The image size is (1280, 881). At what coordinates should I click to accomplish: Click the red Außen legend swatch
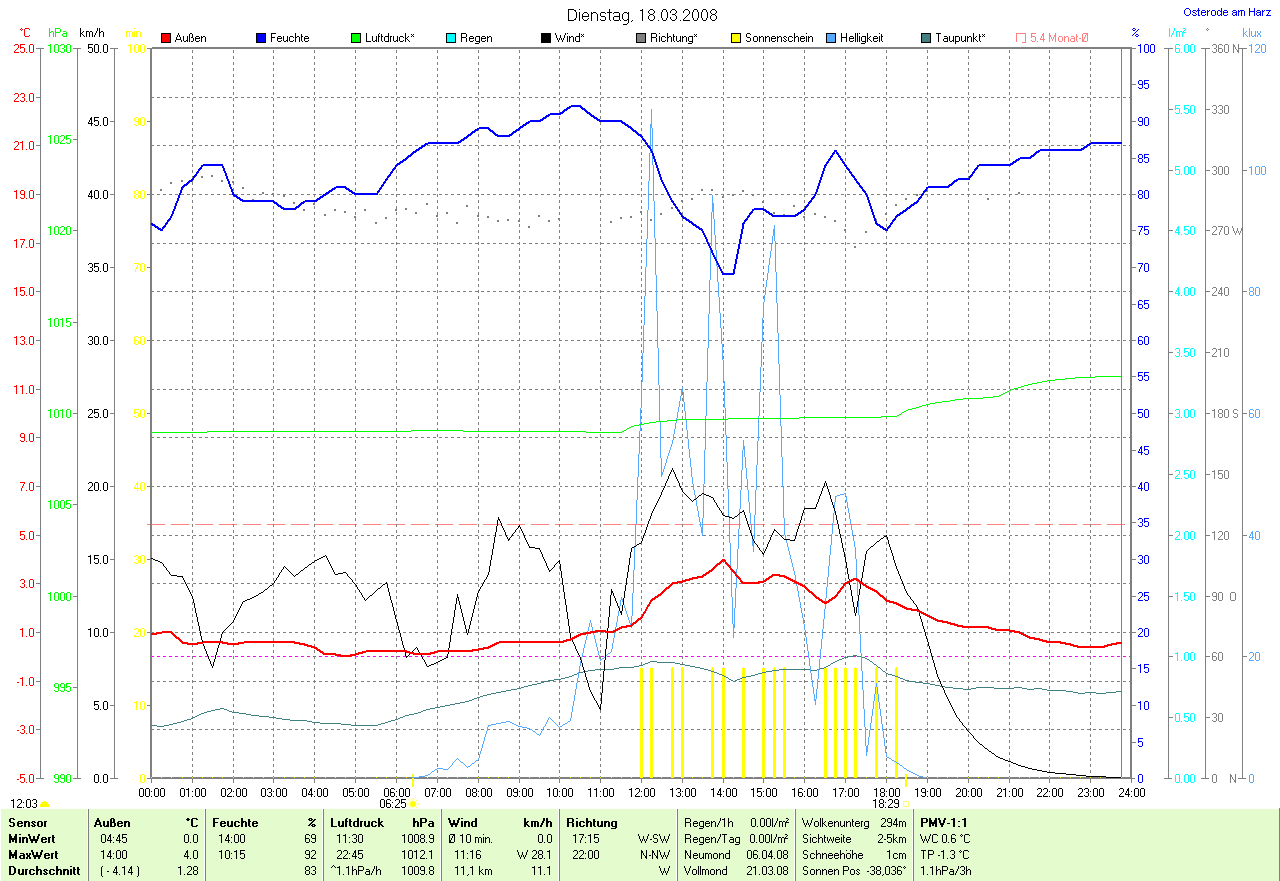pyautogui.click(x=167, y=38)
